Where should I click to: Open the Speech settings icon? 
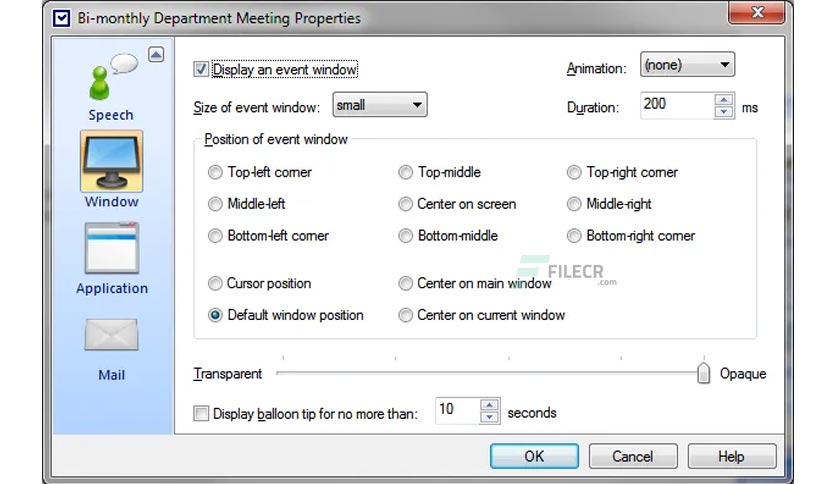[x=112, y=78]
